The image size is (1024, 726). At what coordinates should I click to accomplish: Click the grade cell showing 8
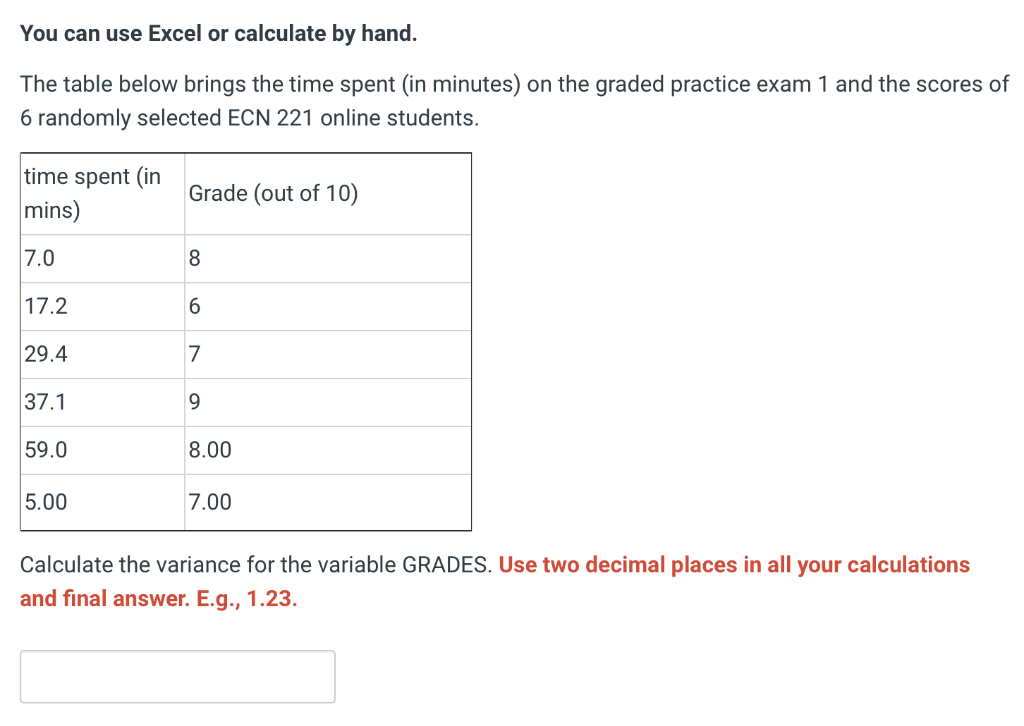pos(328,259)
